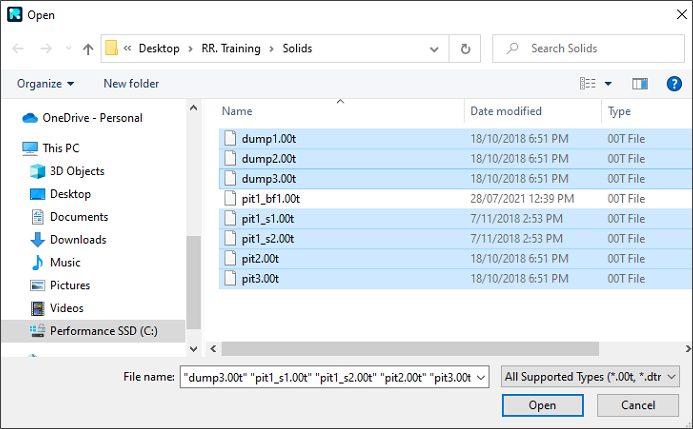Expand the change view dropdown arrow

[x=608, y=84]
